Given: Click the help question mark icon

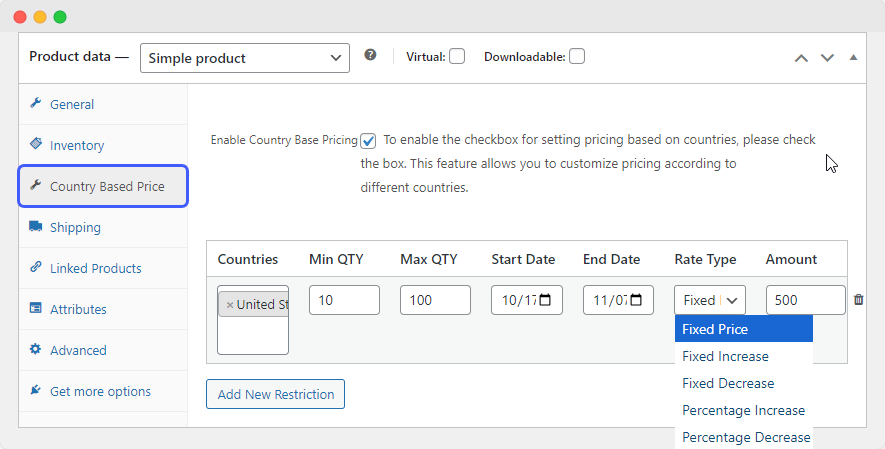Looking at the screenshot, I should 370,56.
